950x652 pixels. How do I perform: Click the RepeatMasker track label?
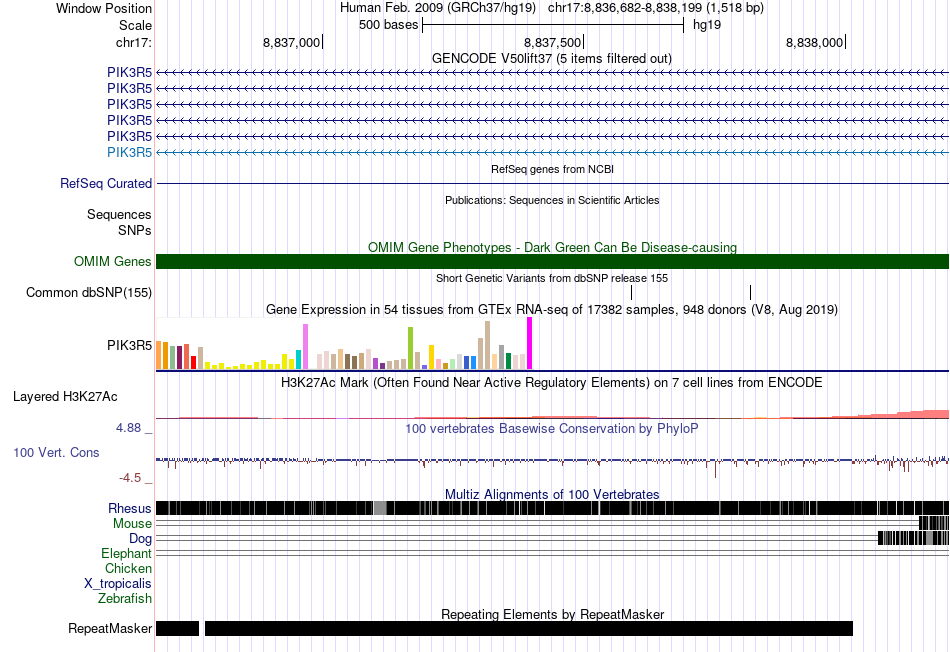[x=110, y=628]
